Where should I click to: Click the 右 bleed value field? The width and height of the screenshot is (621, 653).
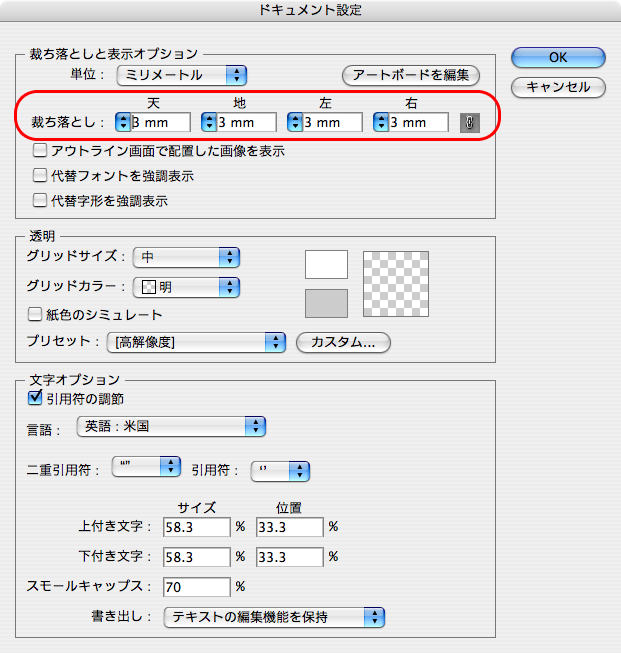(419, 122)
